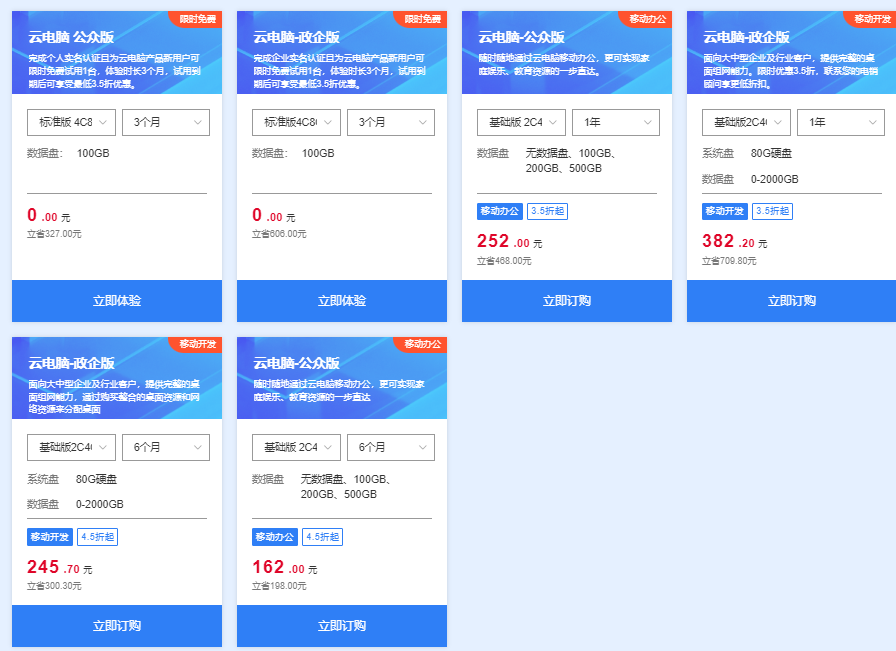The height and width of the screenshot is (651, 896).
Task: Expand the 基础版 2C4 dropdown in the 162.00元 card
Action: pos(296,448)
